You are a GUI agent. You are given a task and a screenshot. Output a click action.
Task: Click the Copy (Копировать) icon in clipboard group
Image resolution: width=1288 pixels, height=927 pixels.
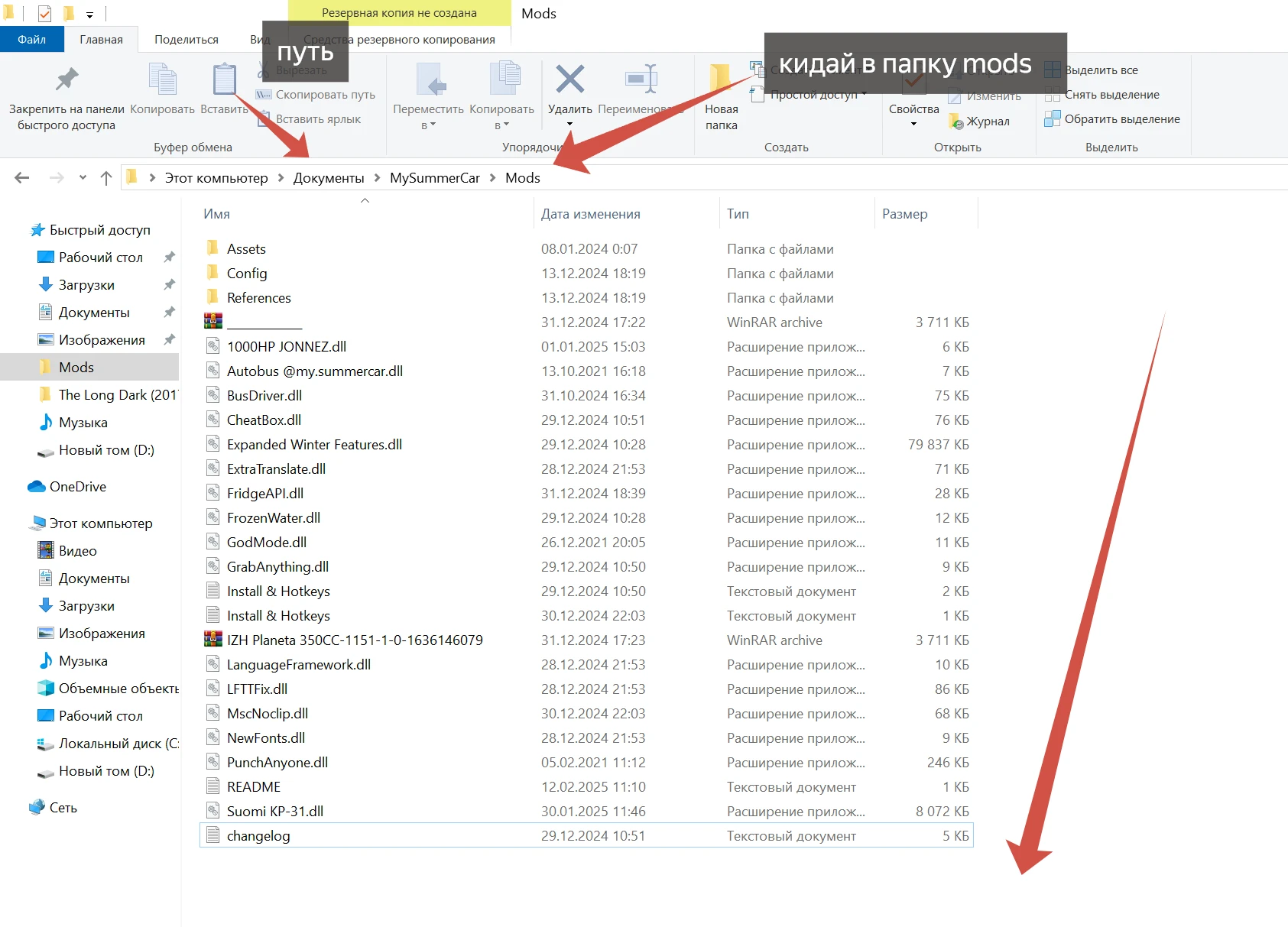(162, 79)
